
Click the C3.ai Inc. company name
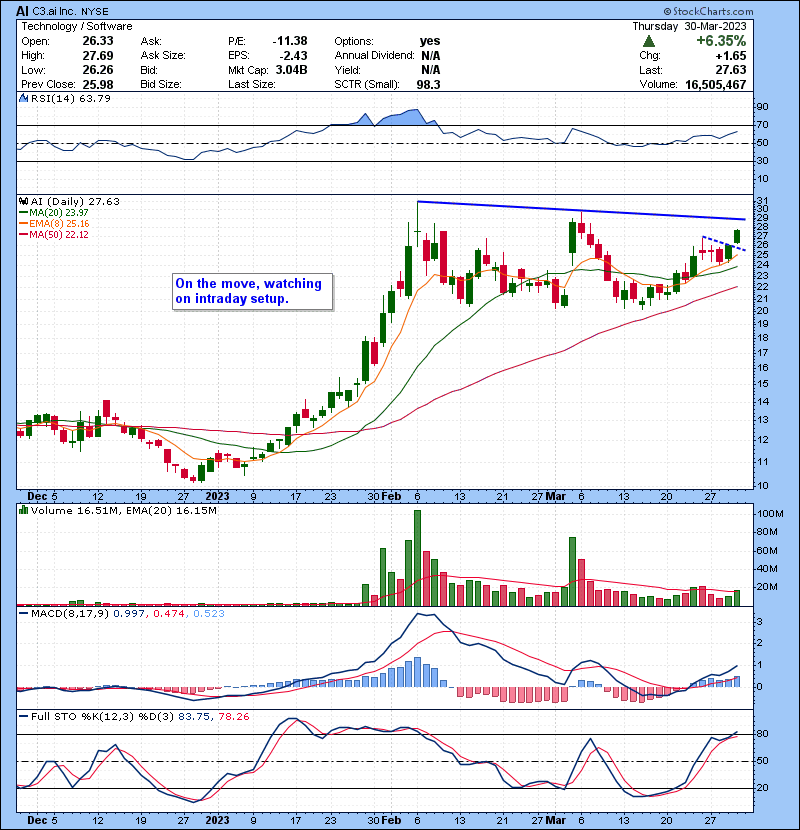[x=55, y=11]
